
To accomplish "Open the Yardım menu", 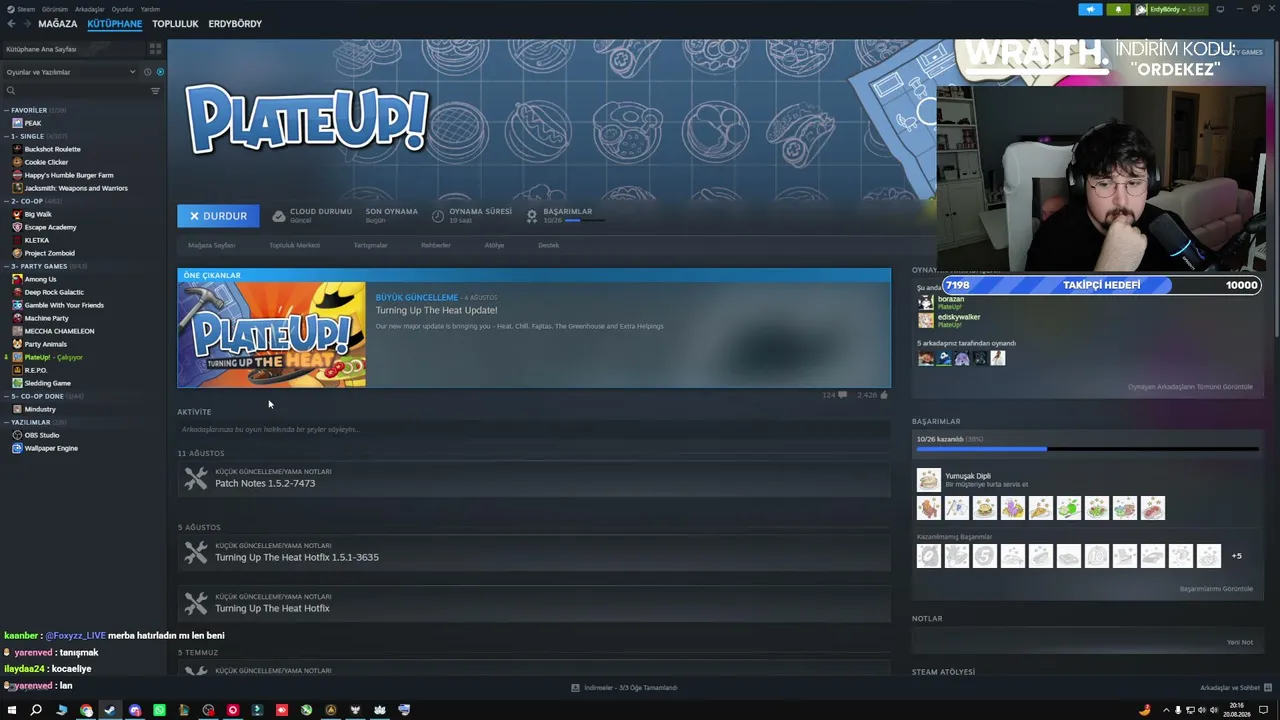I will [x=150, y=9].
